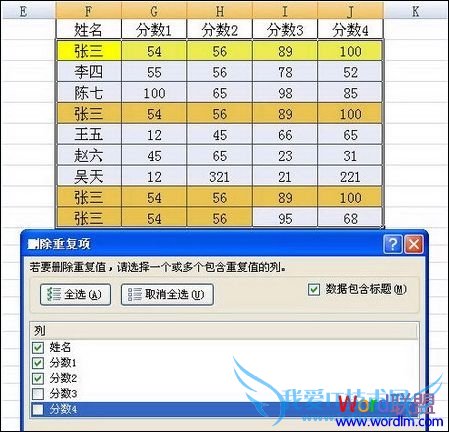Toggle the 数据包含标题 checkbox
The width and height of the screenshot is (449, 432).
[314, 289]
